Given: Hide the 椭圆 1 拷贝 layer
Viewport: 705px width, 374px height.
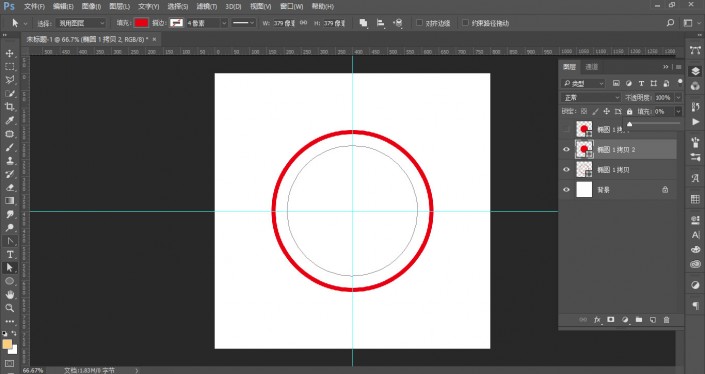Looking at the screenshot, I should click(567, 169).
